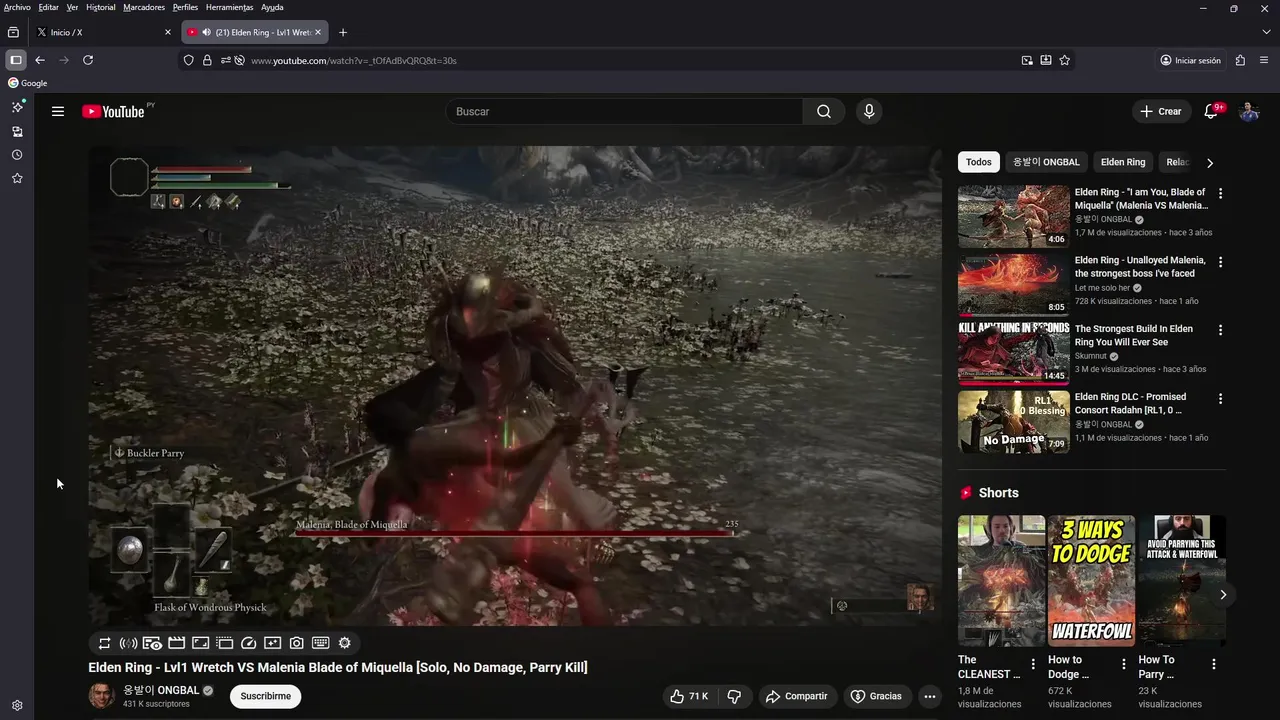The image size is (1280, 720).
Task: Click the playback speed gauge icon
Action: (249, 643)
